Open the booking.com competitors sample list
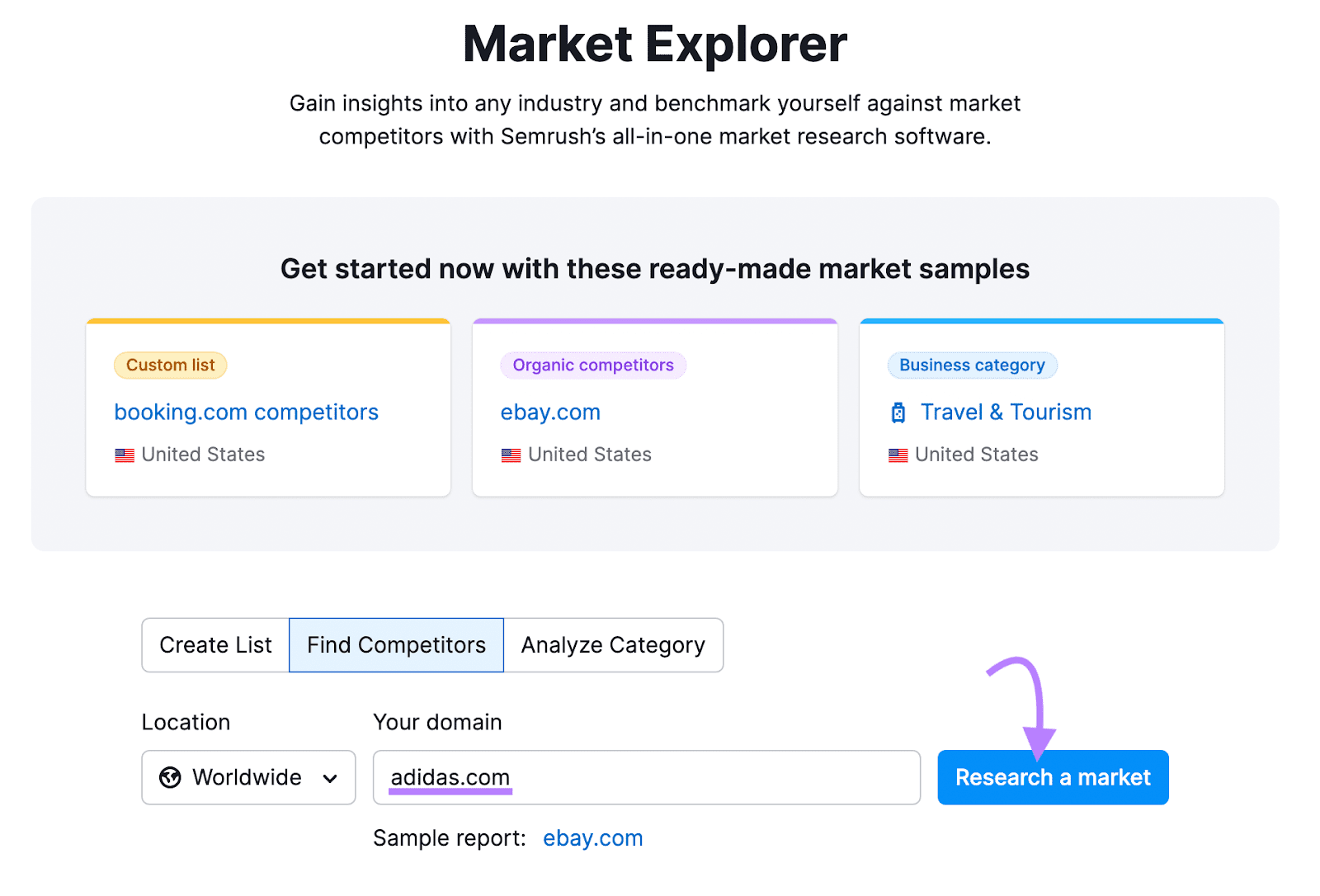1320x896 pixels. [x=246, y=413]
